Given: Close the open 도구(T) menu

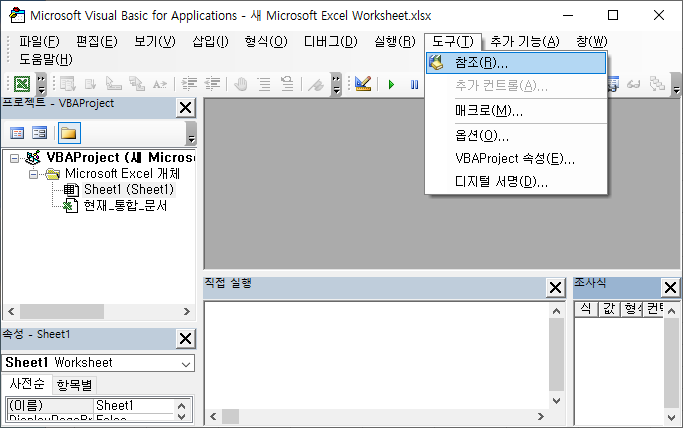Looking at the screenshot, I should 453,41.
